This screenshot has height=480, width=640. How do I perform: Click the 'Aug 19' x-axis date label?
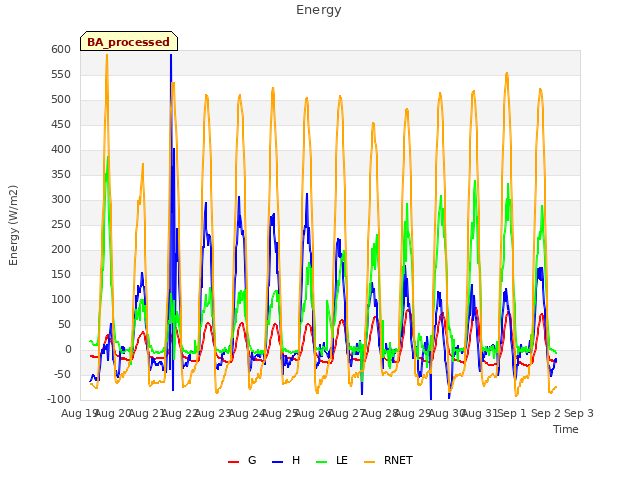tap(79, 413)
